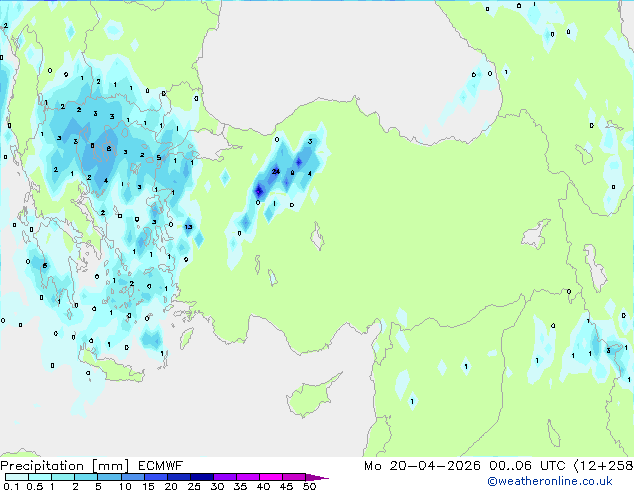This screenshot has width=634, height=490.
Task: Open the weatheronline.co.uk copyright link
Action: pyautogui.click(x=550, y=481)
